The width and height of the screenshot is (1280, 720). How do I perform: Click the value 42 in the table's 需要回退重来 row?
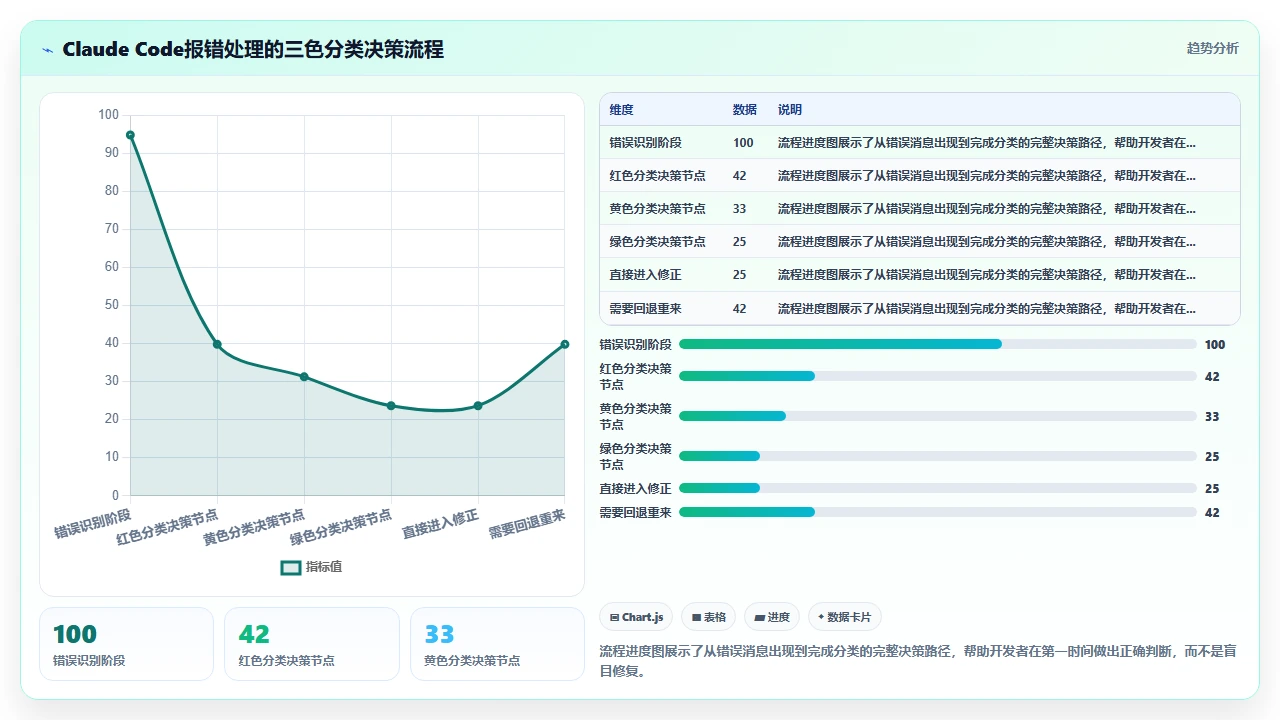pos(739,309)
